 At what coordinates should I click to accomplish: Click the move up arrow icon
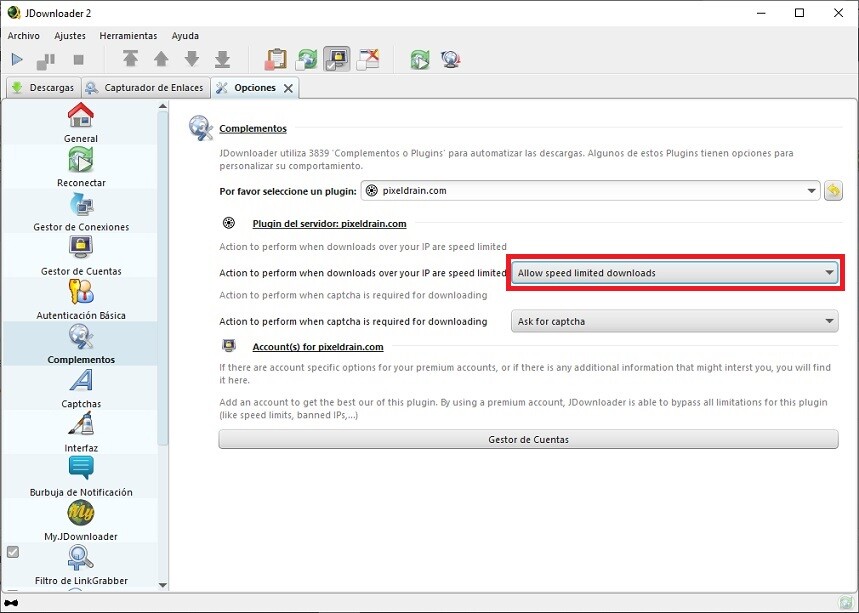point(161,59)
